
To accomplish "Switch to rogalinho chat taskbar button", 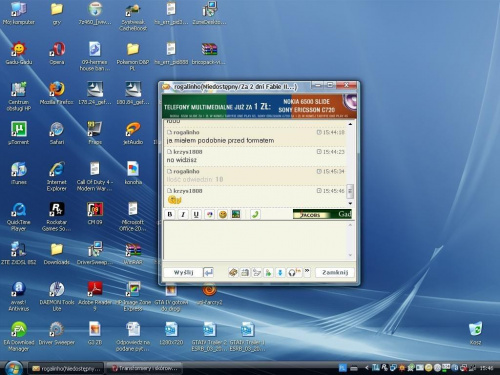I will 66,368.
